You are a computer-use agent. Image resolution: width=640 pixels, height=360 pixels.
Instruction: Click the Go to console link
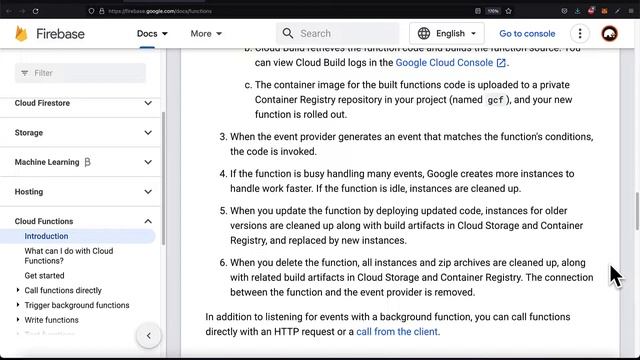tap(527, 33)
